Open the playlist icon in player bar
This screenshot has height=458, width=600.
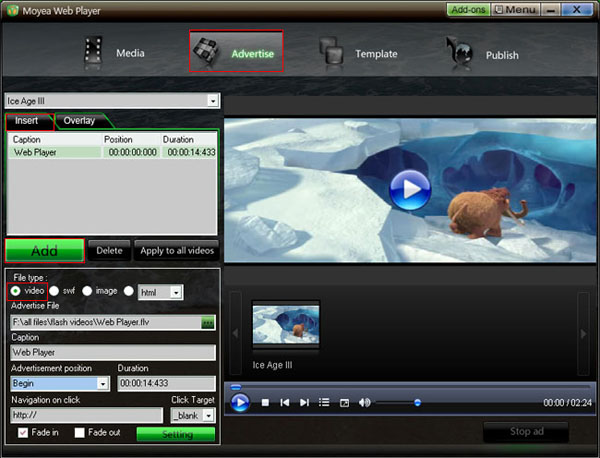tap(324, 403)
